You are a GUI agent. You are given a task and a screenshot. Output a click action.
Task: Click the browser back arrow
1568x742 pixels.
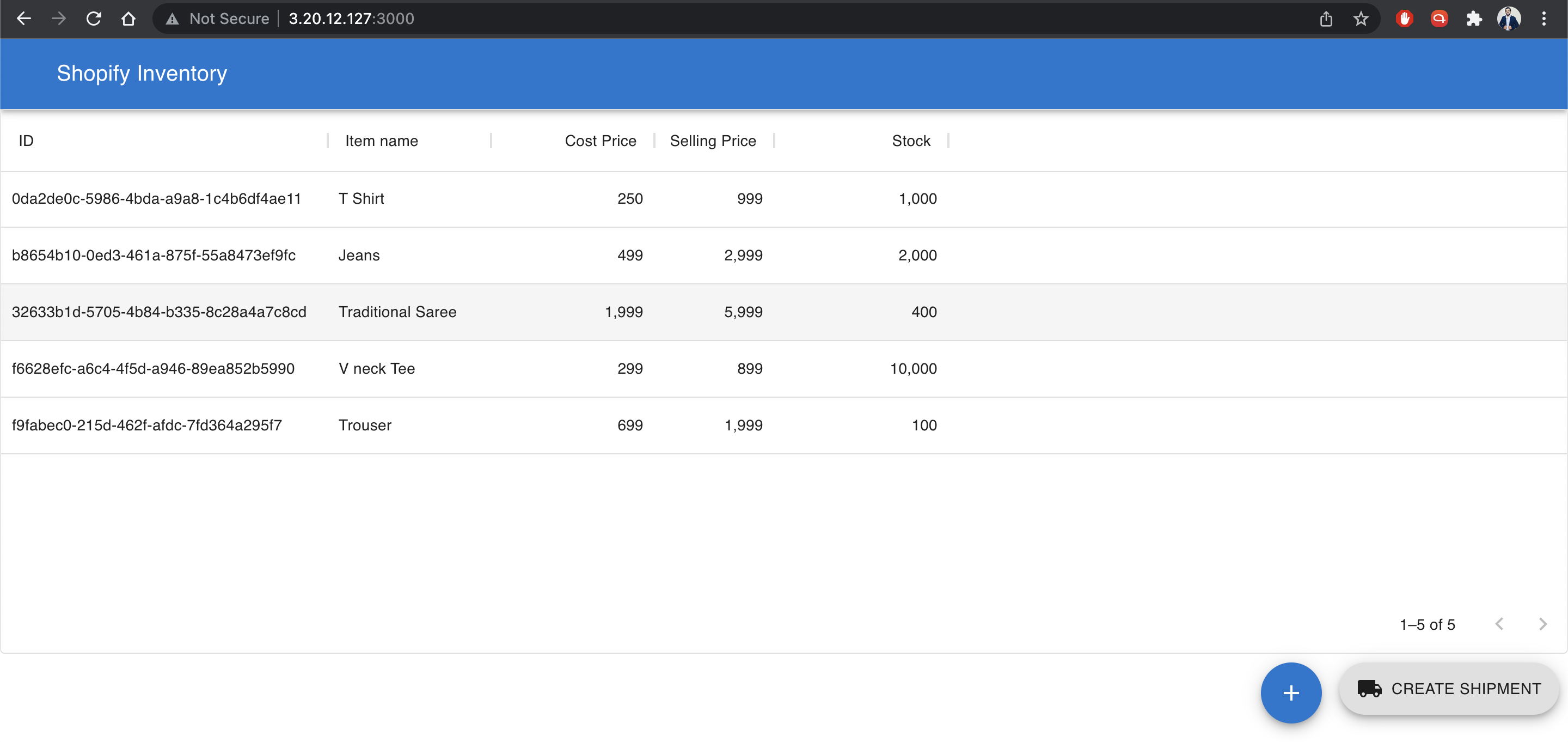24,19
